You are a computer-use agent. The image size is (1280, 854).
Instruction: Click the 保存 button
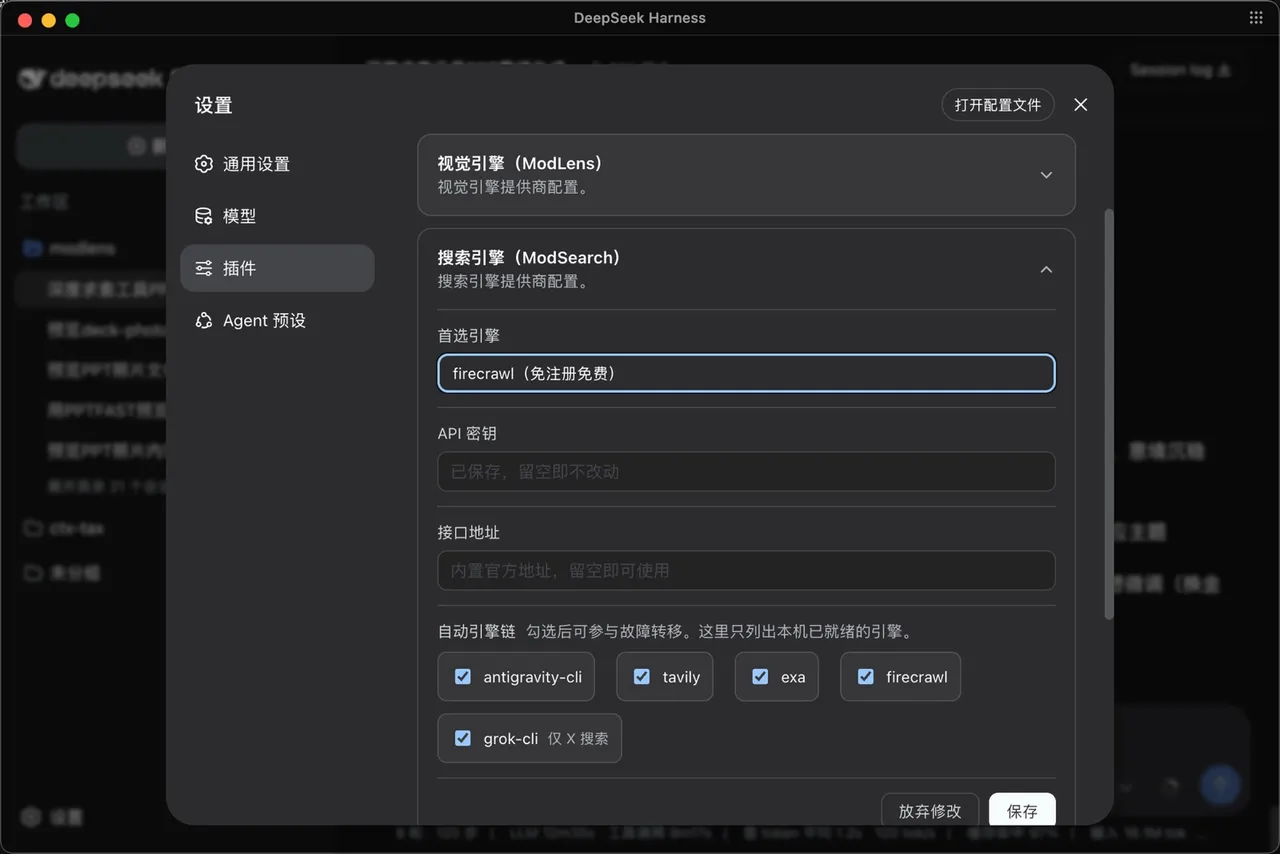click(x=1022, y=811)
